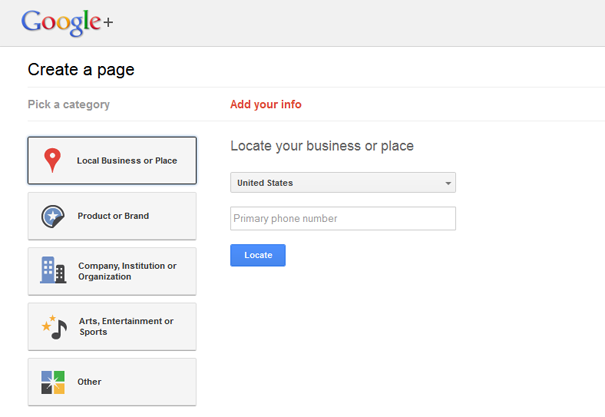Click the Create a page heading
This screenshot has height=417, width=605.
81,70
